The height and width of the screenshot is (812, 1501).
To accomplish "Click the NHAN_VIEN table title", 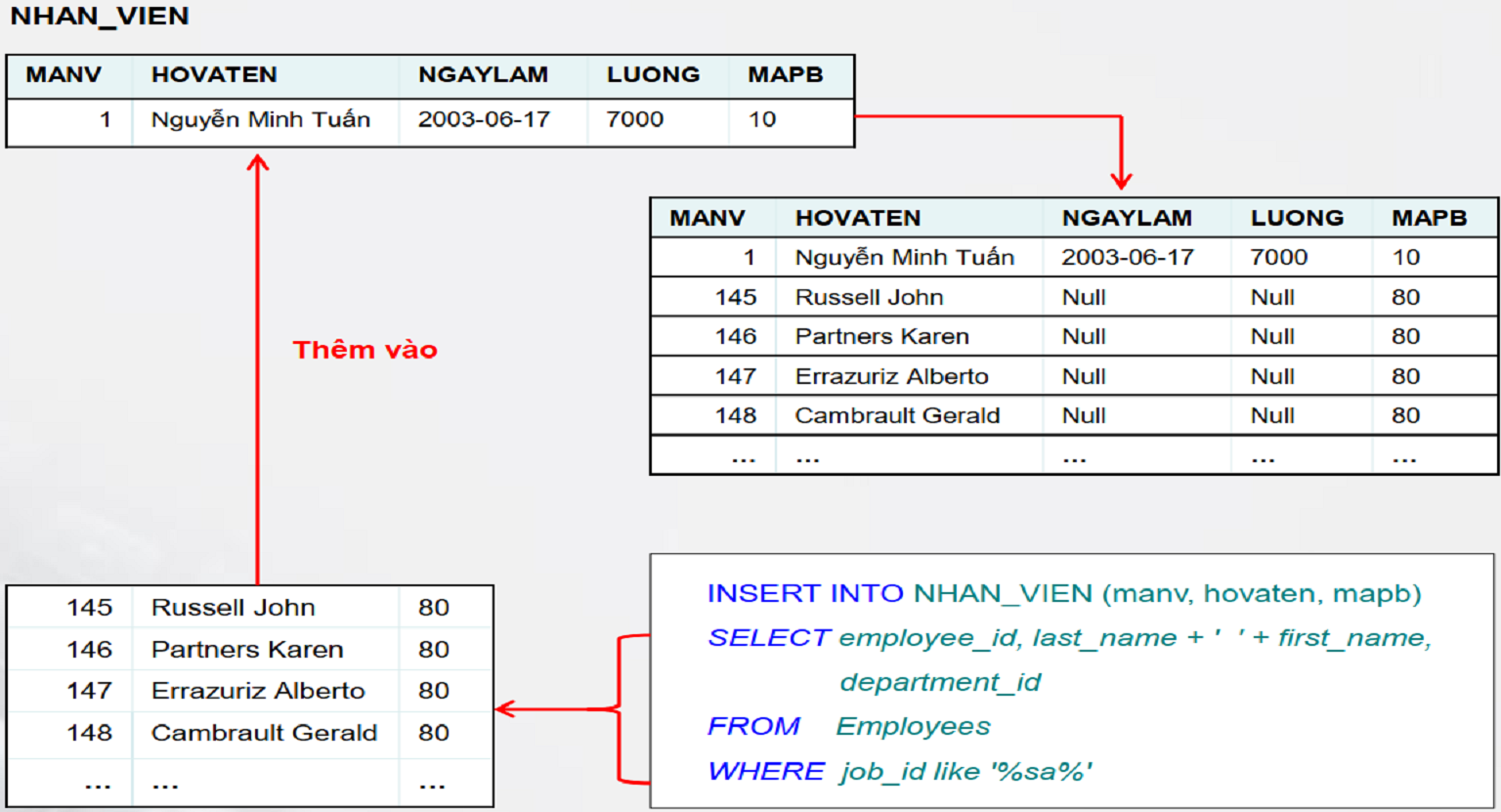I will (98, 16).
